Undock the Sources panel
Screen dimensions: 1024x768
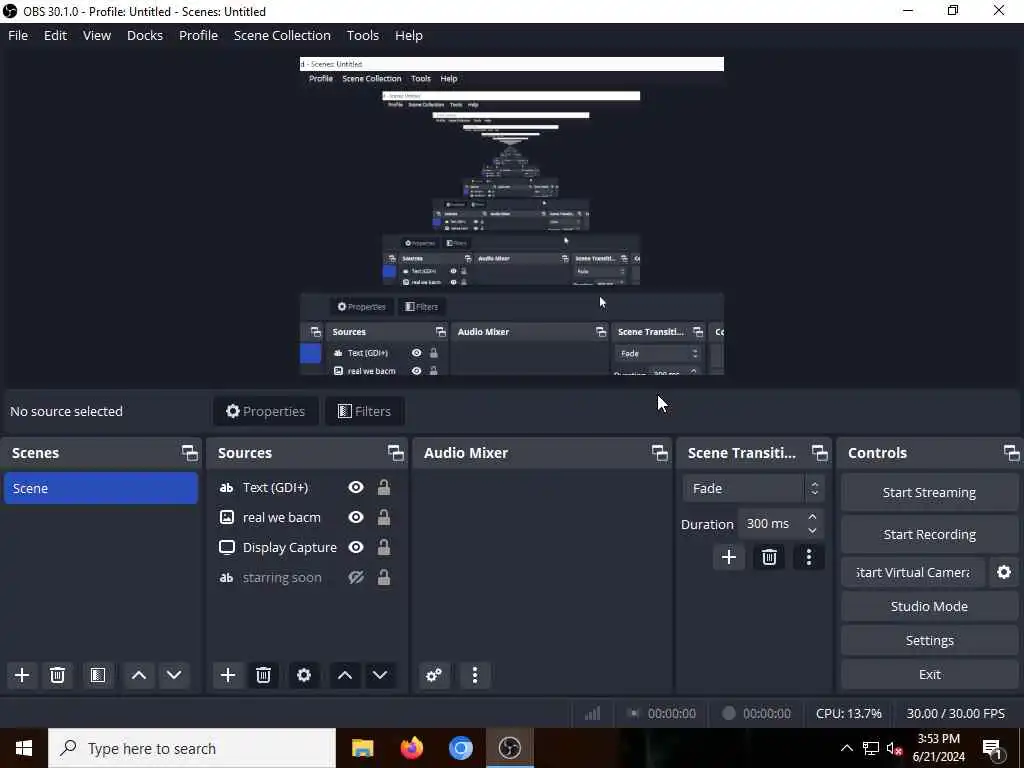pyautogui.click(x=396, y=453)
